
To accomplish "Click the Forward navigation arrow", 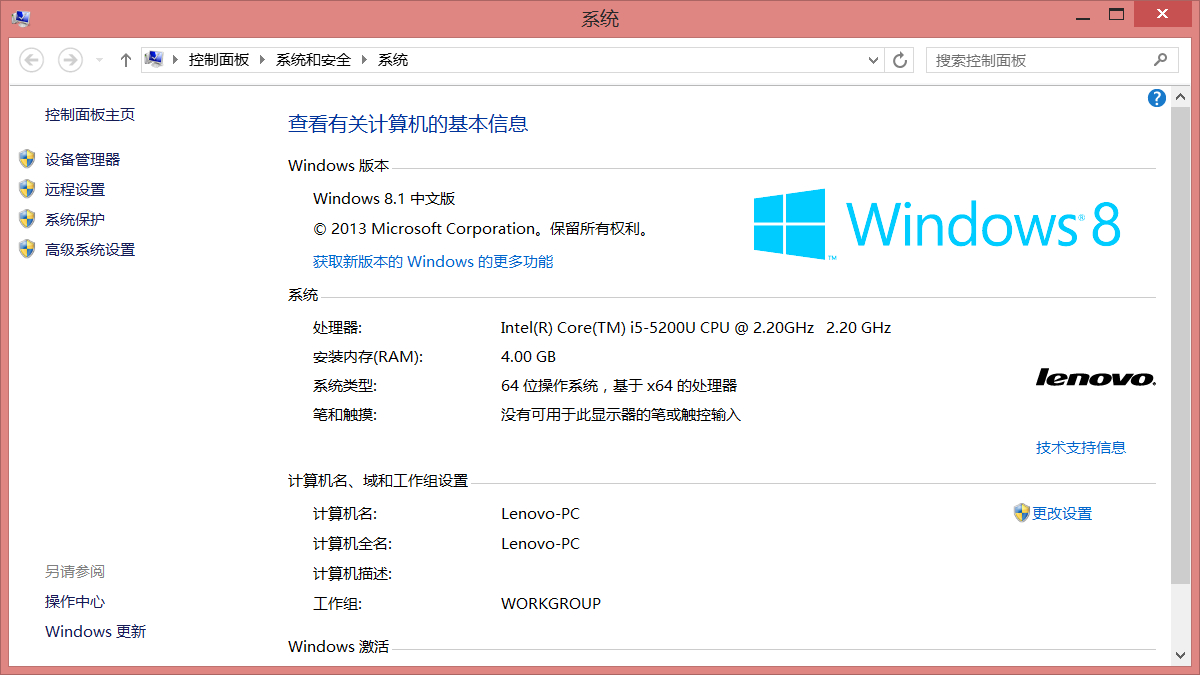I will pyautogui.click(x=70, y=60).
